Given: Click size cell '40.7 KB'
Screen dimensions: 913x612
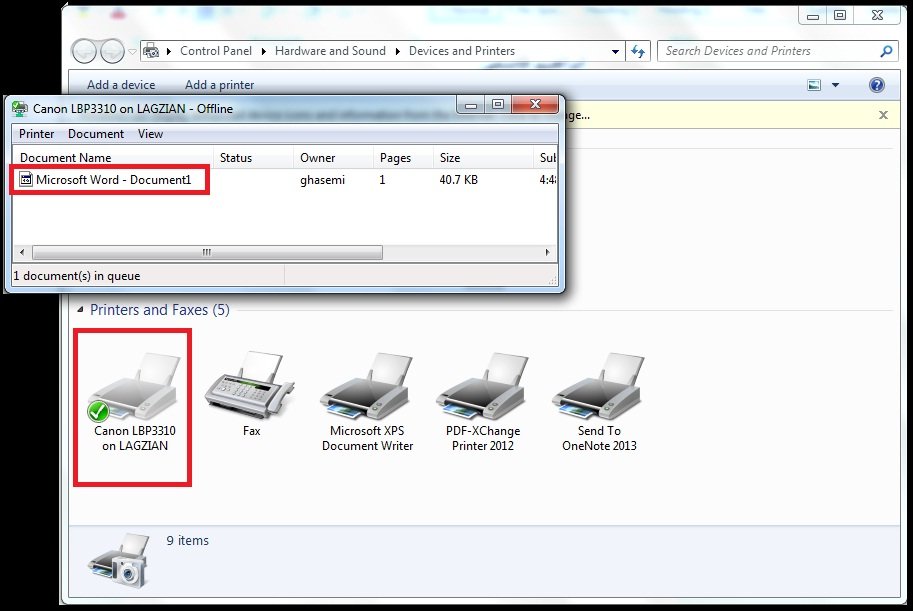Looking at the screenshot, I should [x=458, y=180].
